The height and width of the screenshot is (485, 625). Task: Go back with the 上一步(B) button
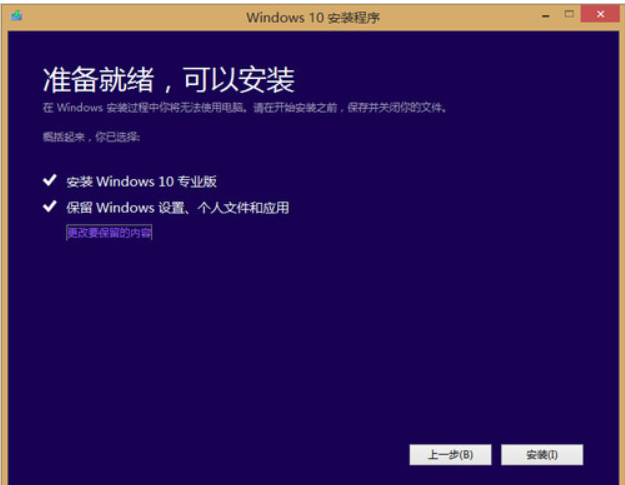click(x=450, y=455)
